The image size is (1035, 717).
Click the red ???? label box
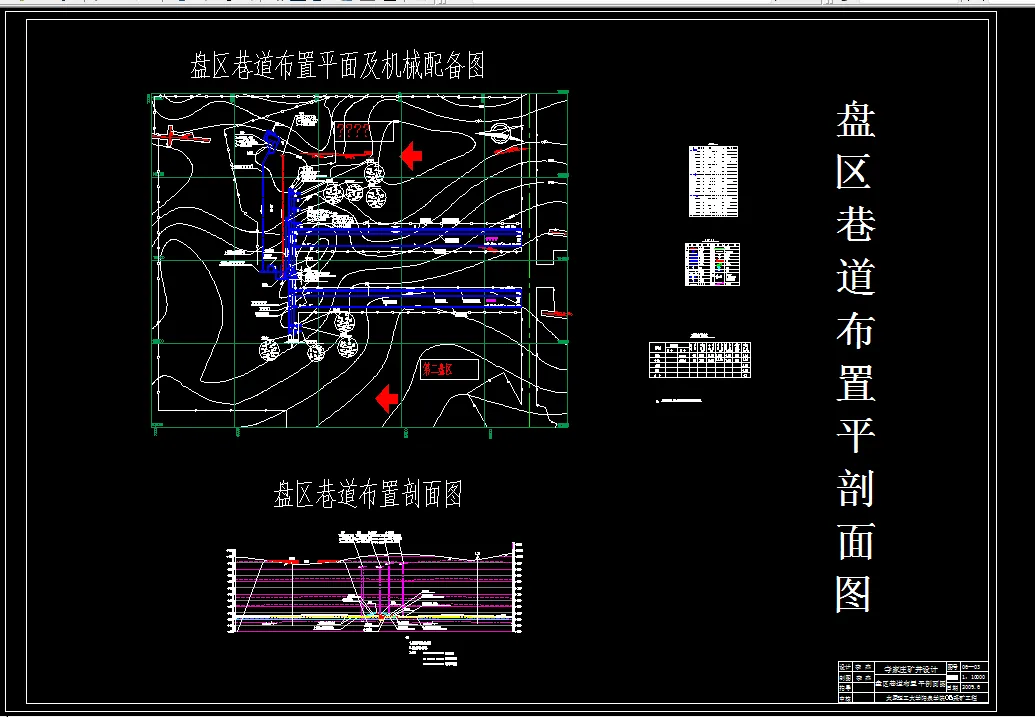(364, 131)
